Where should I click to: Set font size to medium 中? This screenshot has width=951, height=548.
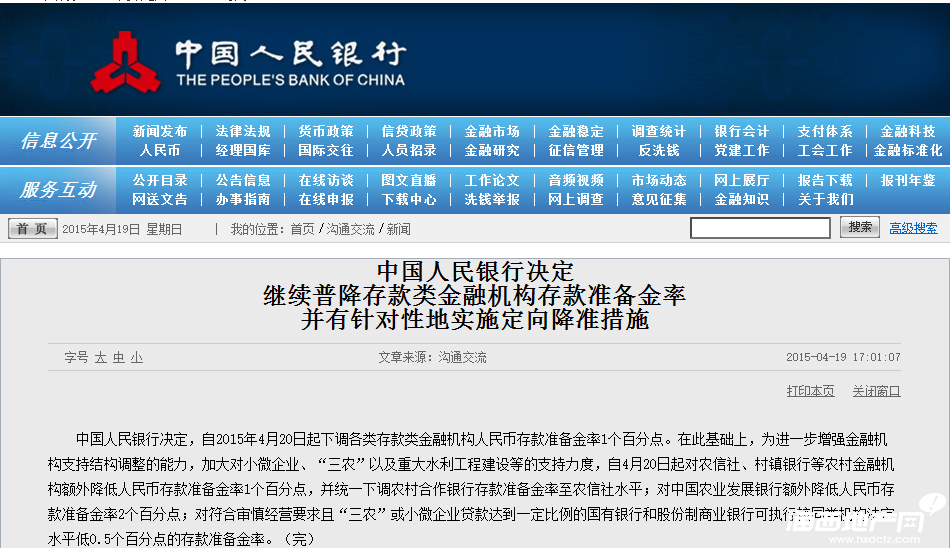tap(119, 358)
